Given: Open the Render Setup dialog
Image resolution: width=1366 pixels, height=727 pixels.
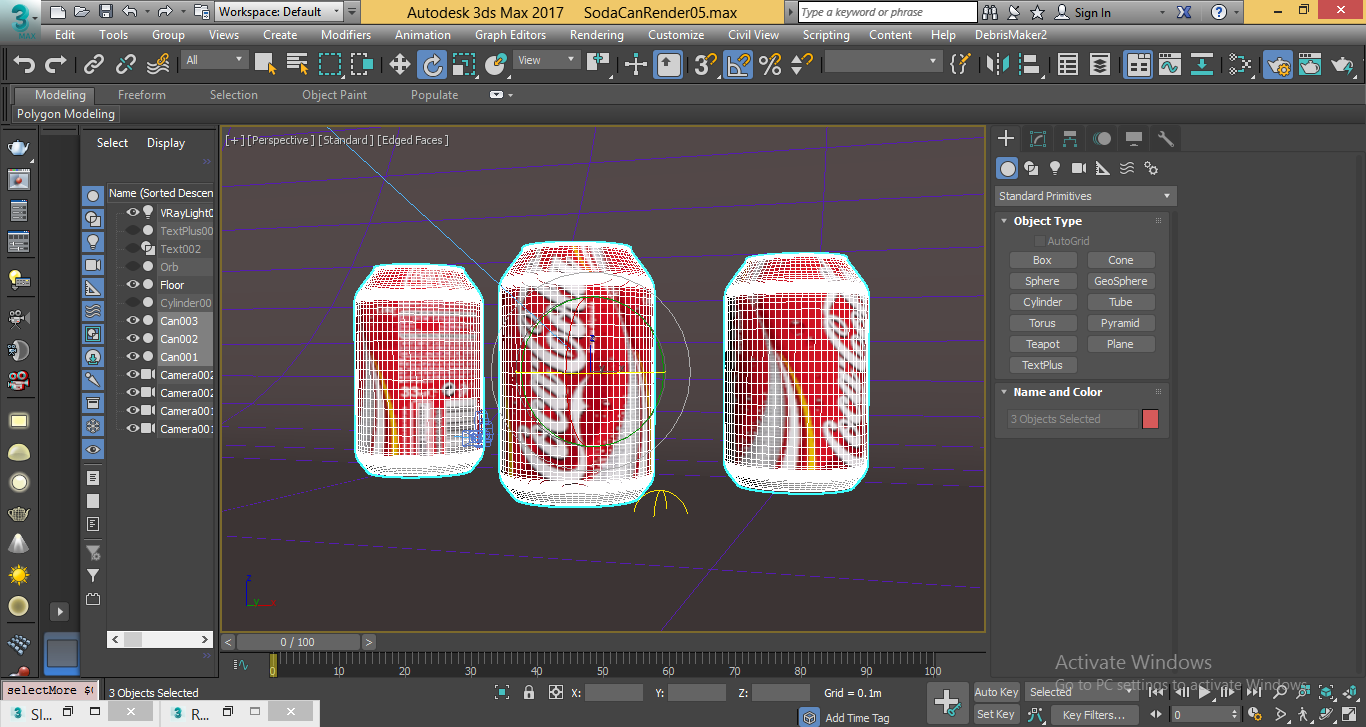Looking at the screenshot, I should click(x=1277, y=65).
